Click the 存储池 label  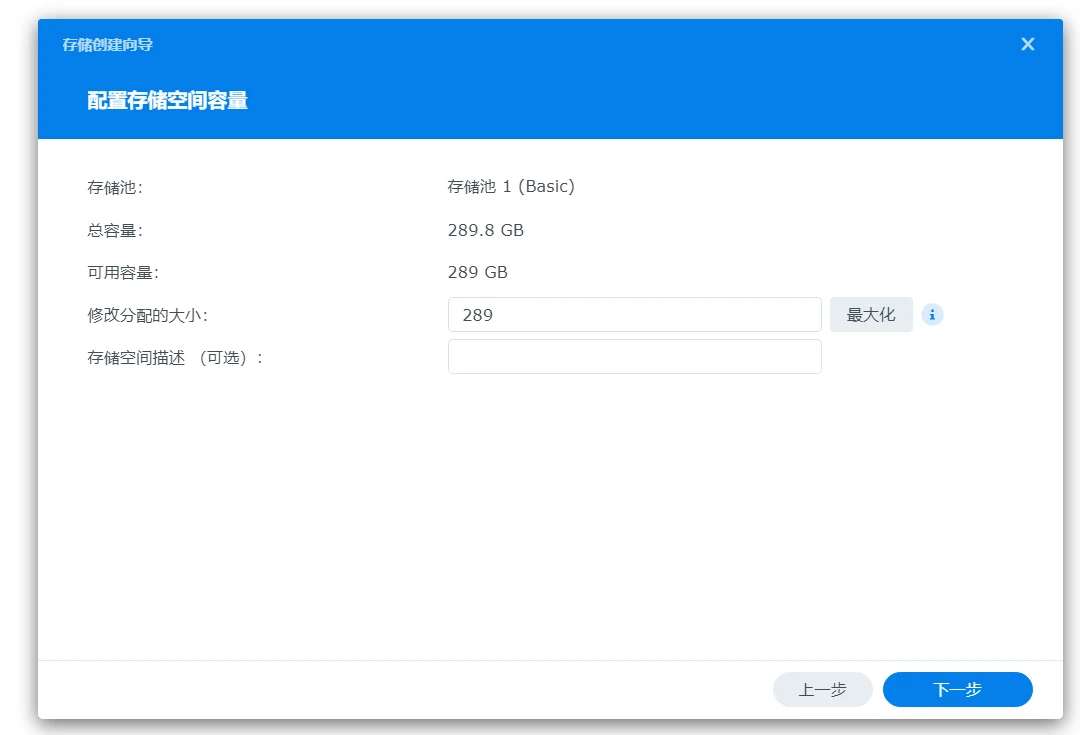115,187
